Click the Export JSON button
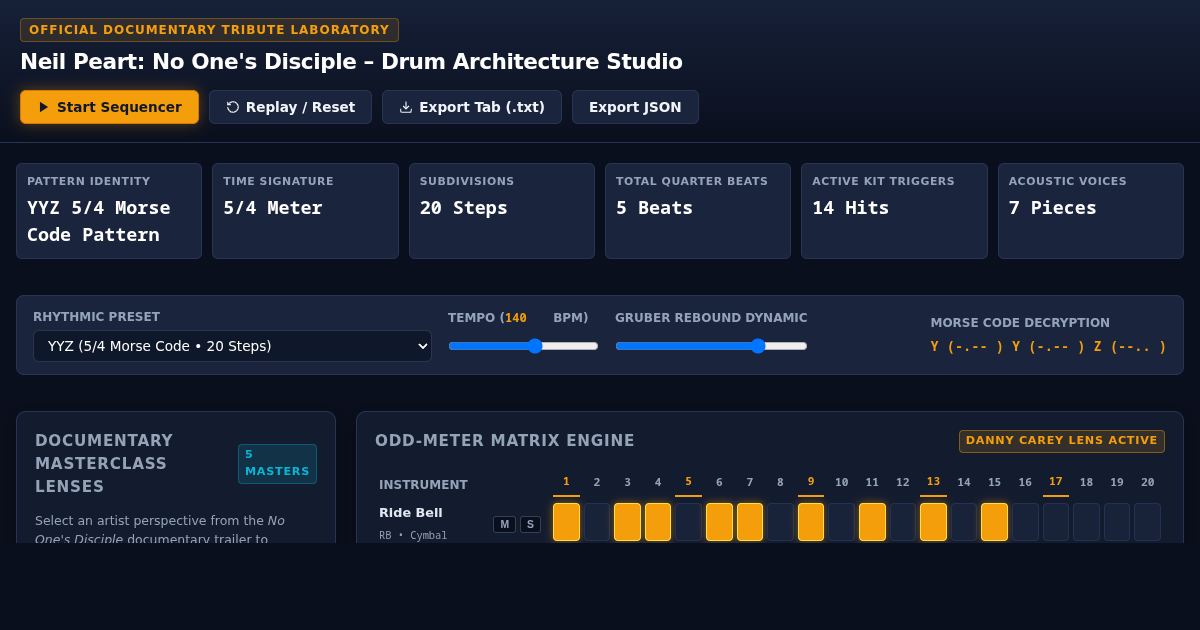The image size is (1200, 630). tap(635, 107)
